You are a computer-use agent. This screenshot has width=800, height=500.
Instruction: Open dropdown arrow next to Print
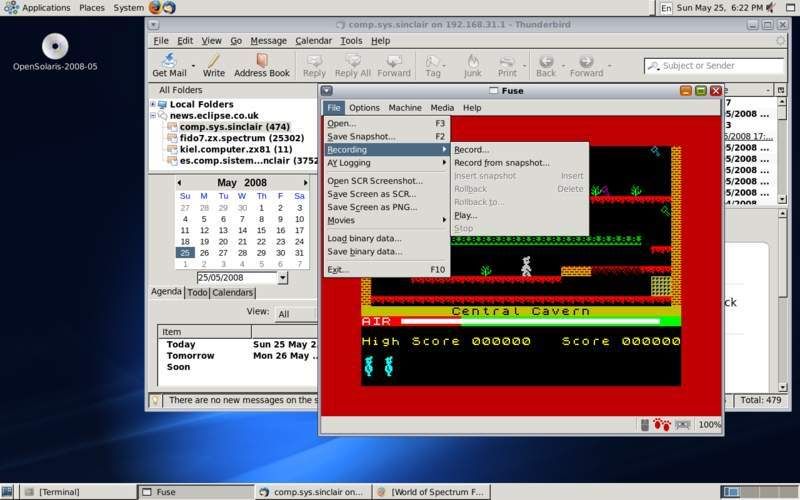[x=524, y=66]
